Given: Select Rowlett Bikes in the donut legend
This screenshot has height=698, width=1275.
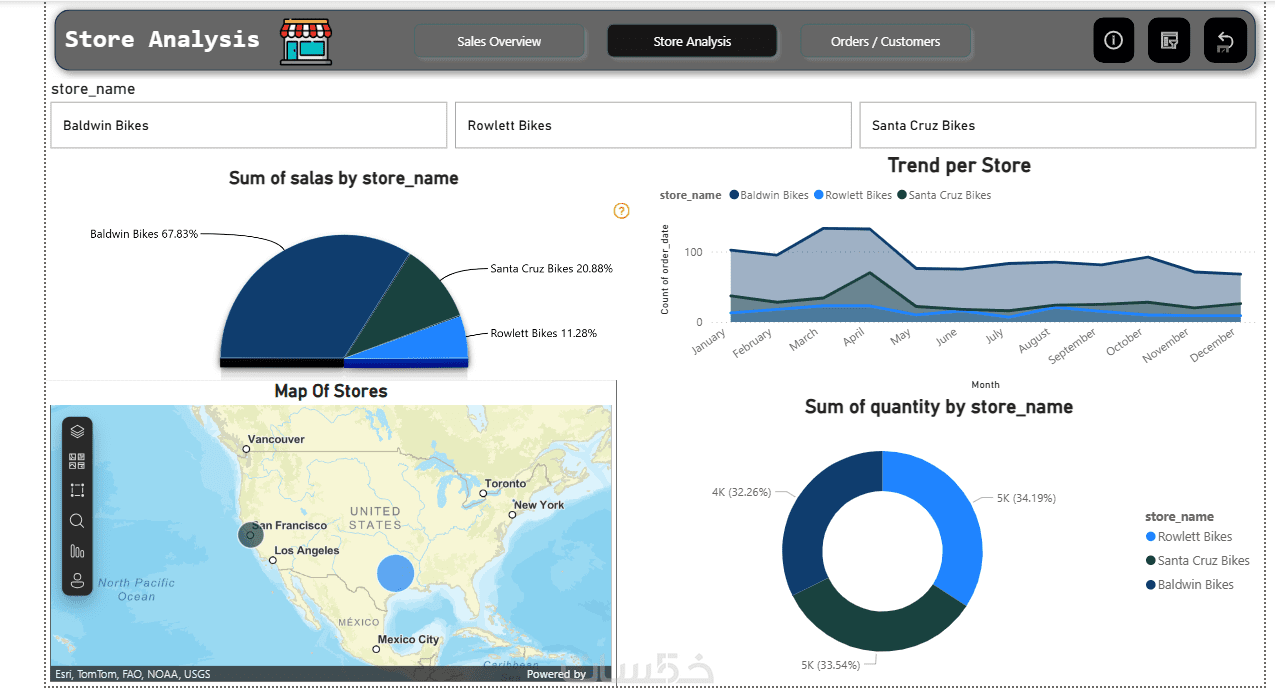Looking at the screenshot, I should (x=1189, y=537).
